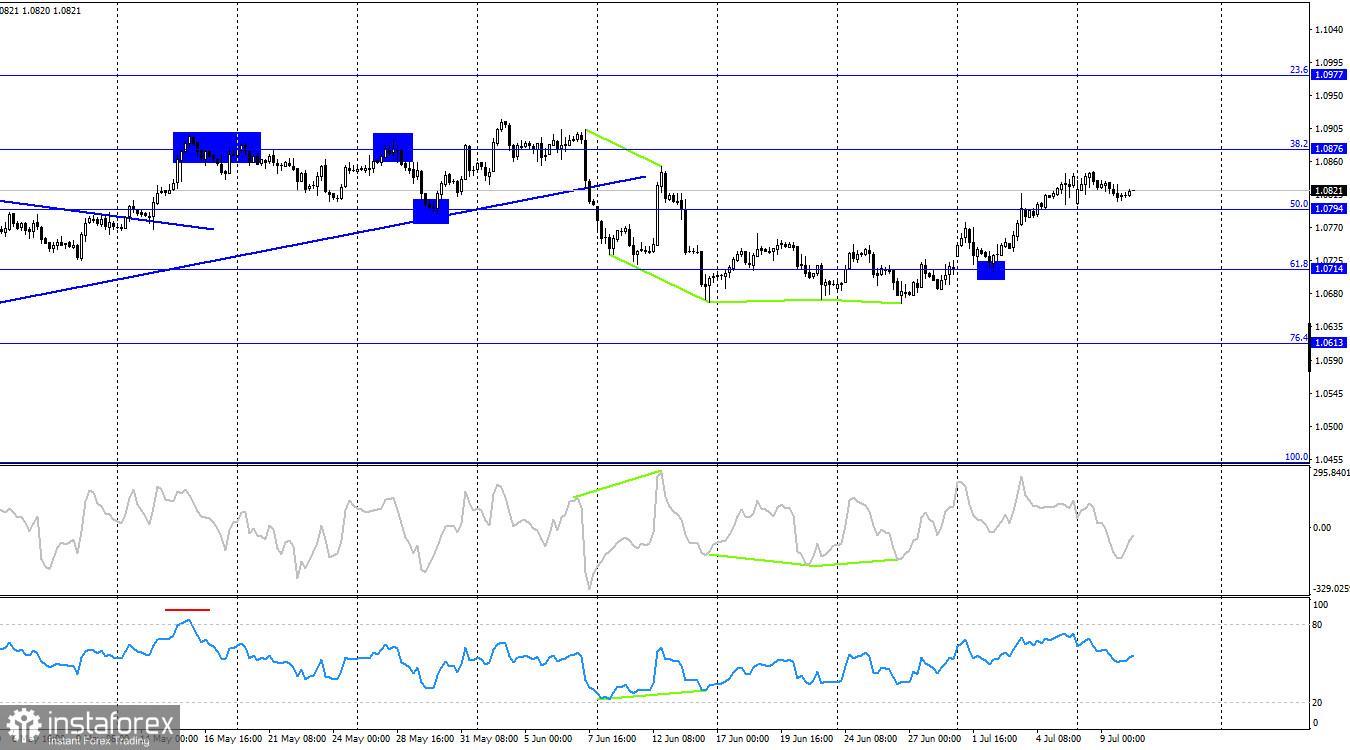This screenshot has width=1350, height=750.
Task: Click the 1.0500 price scale value
Action: coord(1330,426)
